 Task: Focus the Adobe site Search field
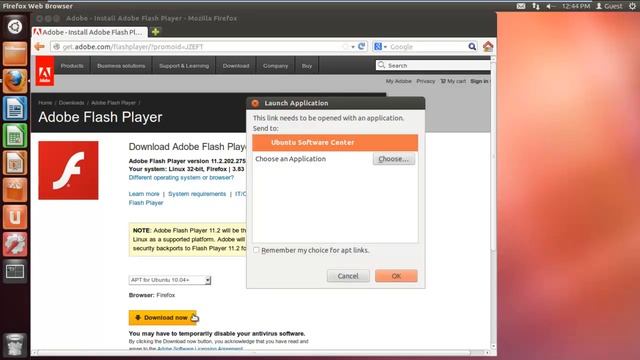[x=433, y=65]
